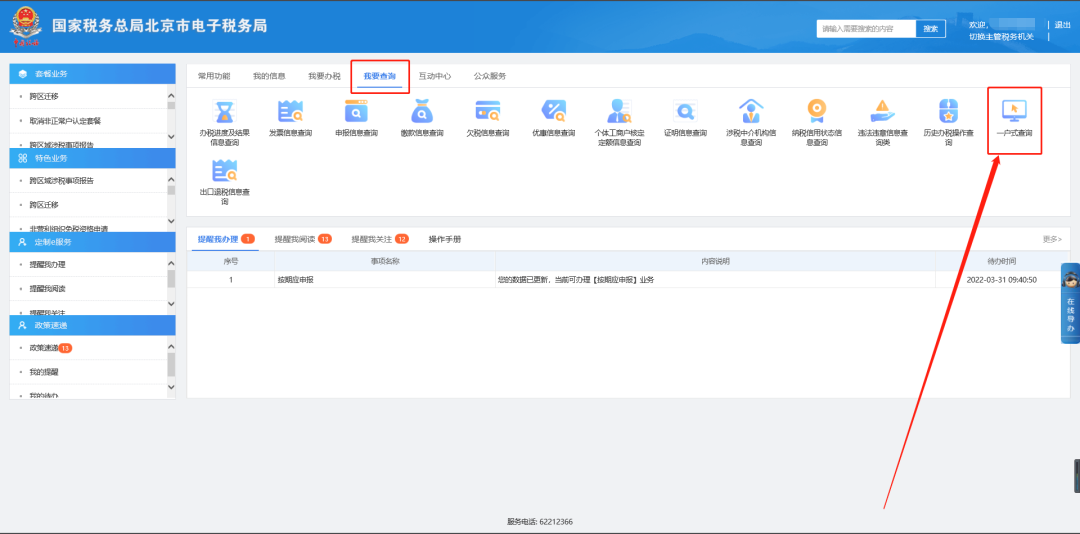Open 提醒我阅读 in 定制e服务 sidebar

tap(48, 289)
